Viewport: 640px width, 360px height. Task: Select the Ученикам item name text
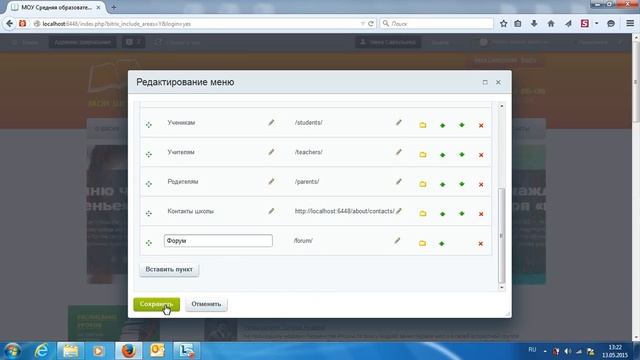pos(181,122)
